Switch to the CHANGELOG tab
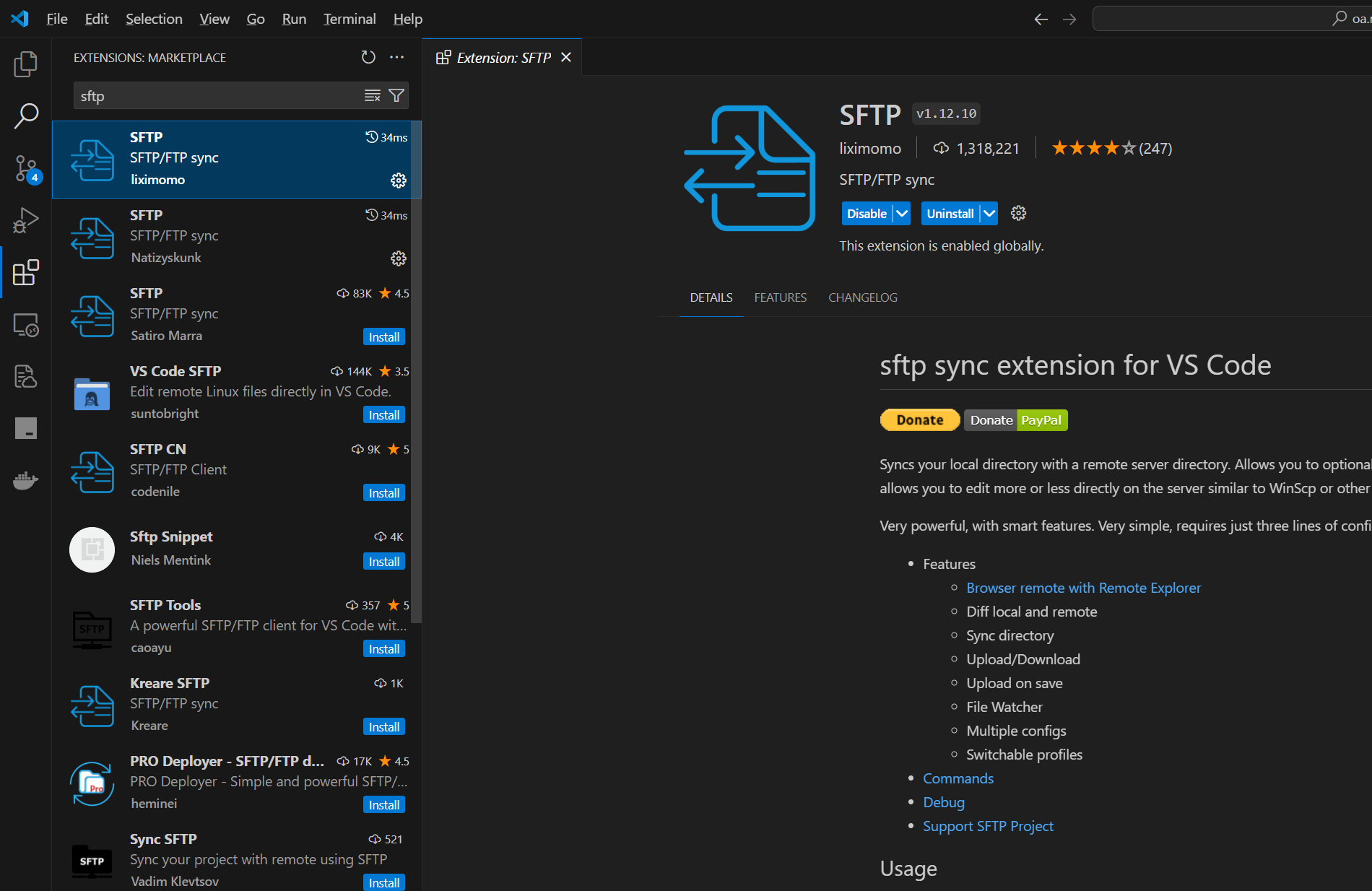 (863, 297)
